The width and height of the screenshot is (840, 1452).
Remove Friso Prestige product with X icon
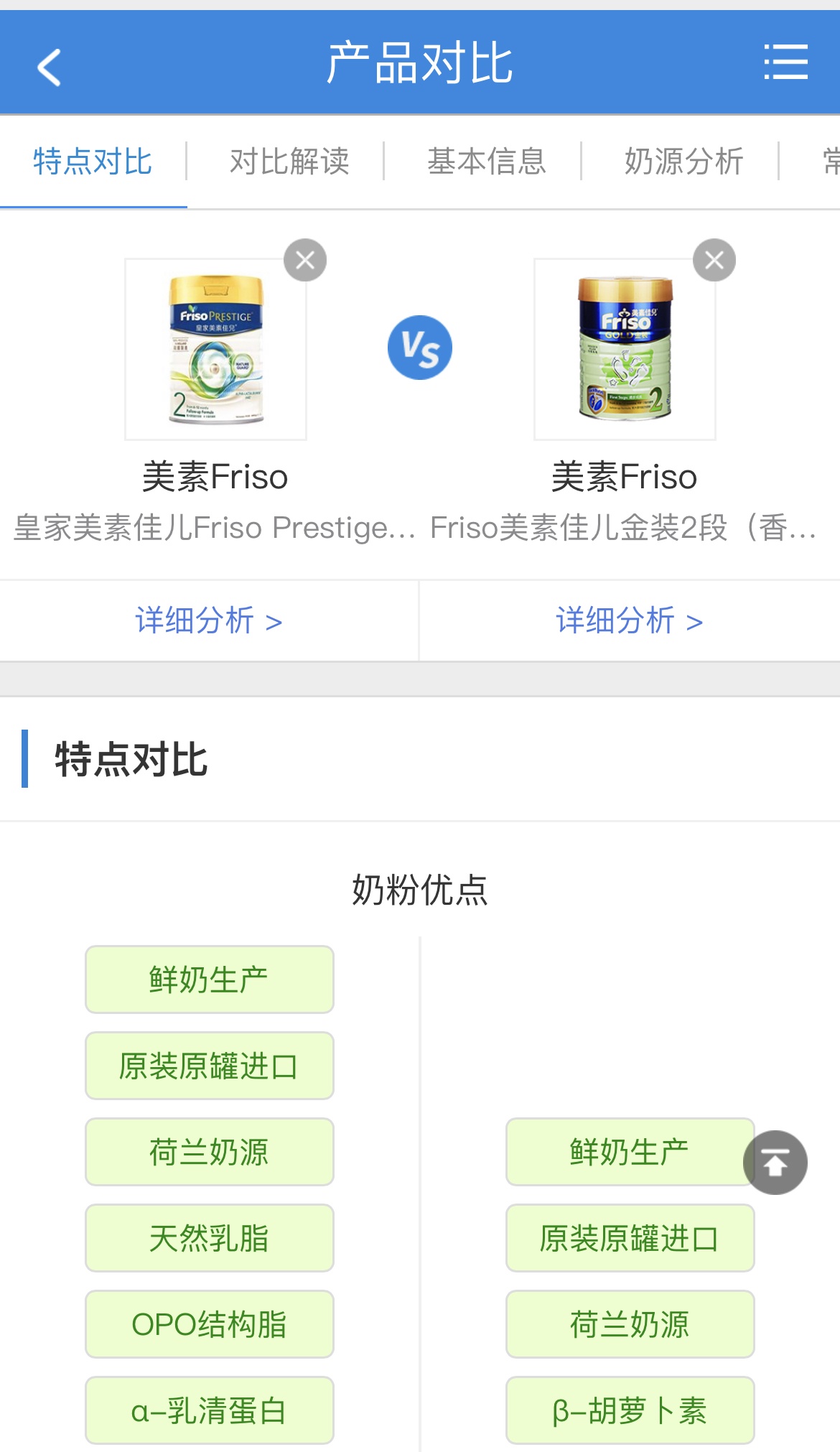click(x=305, y=260)
